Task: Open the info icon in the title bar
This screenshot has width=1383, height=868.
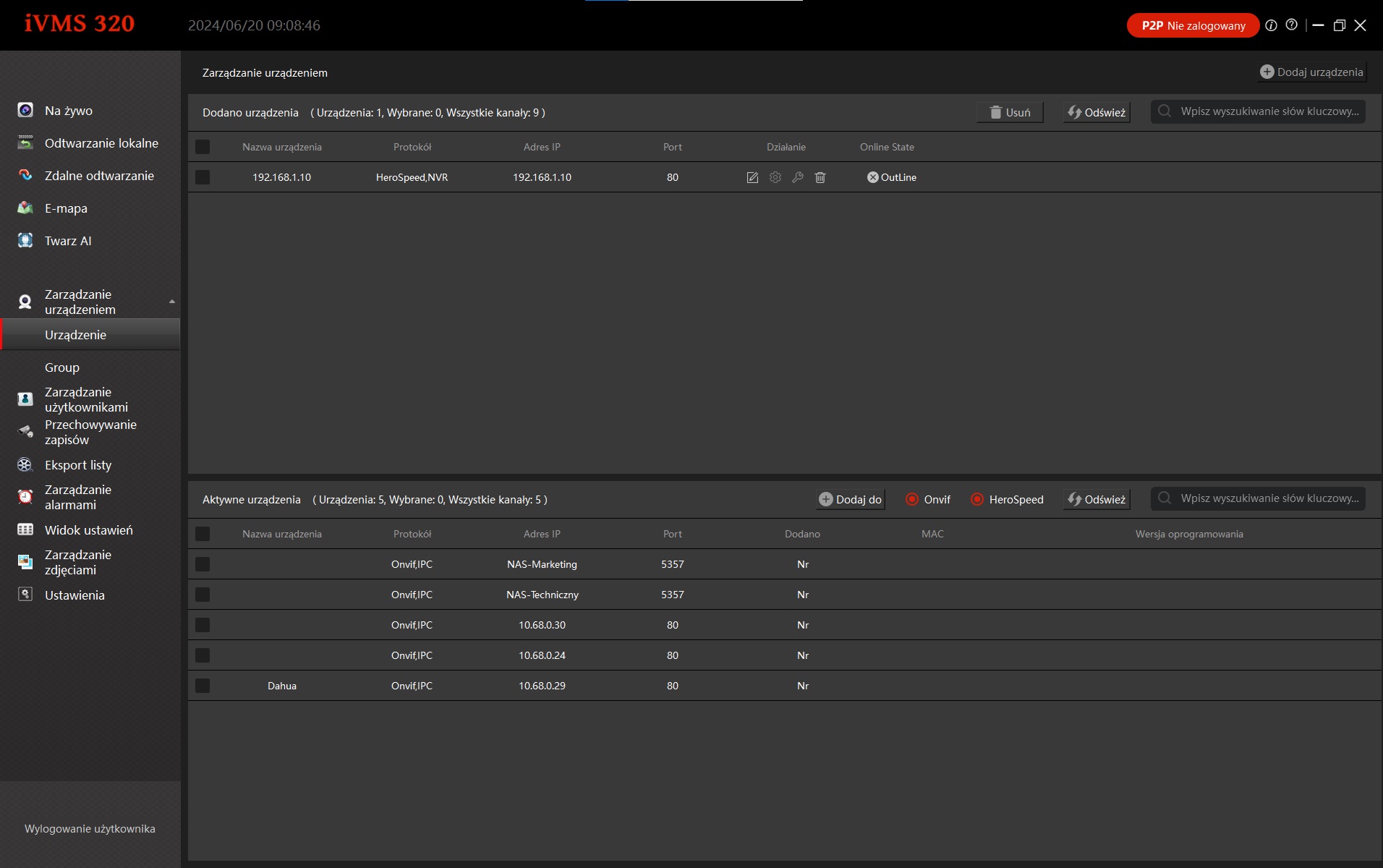Action: point(1271,25)
